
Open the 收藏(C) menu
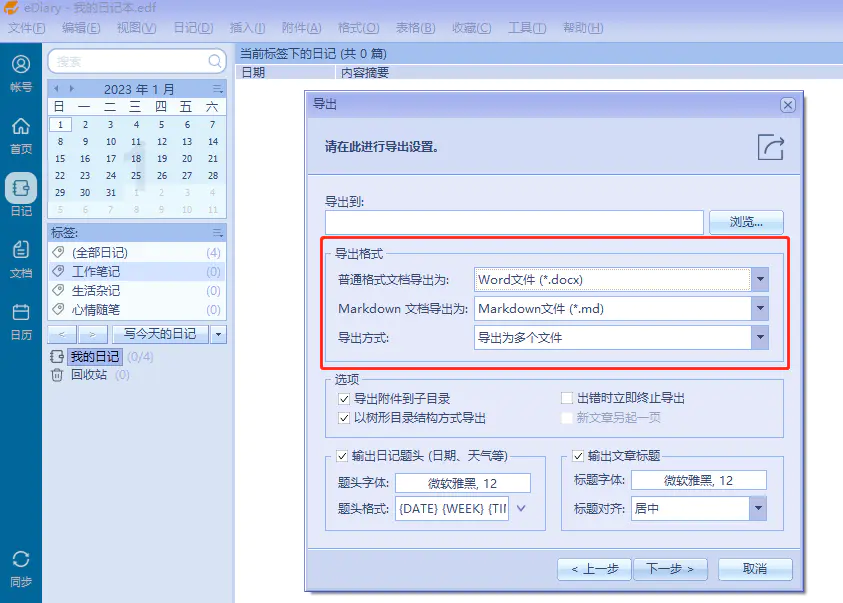(471, 28)
